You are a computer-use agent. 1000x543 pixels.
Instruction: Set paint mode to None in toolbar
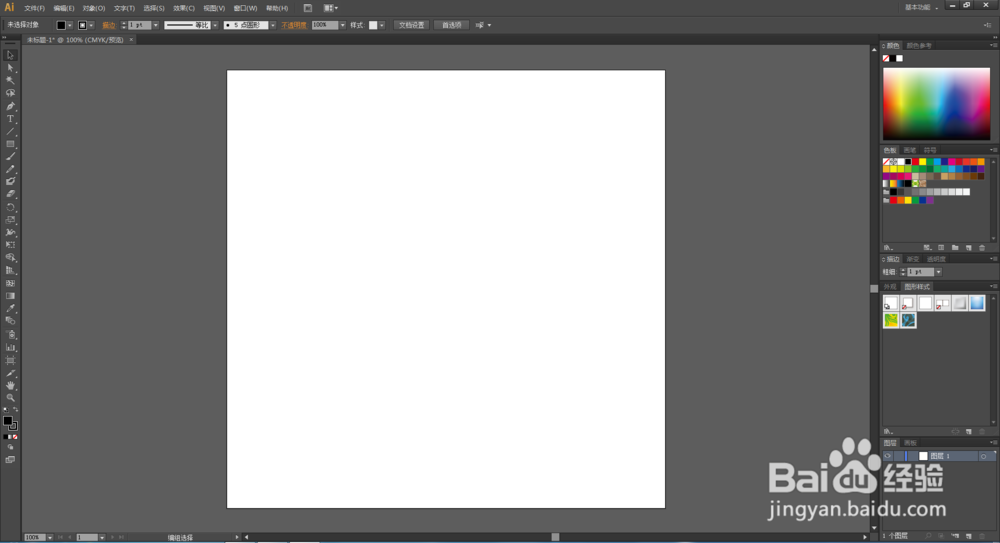(x=15, y=437)
